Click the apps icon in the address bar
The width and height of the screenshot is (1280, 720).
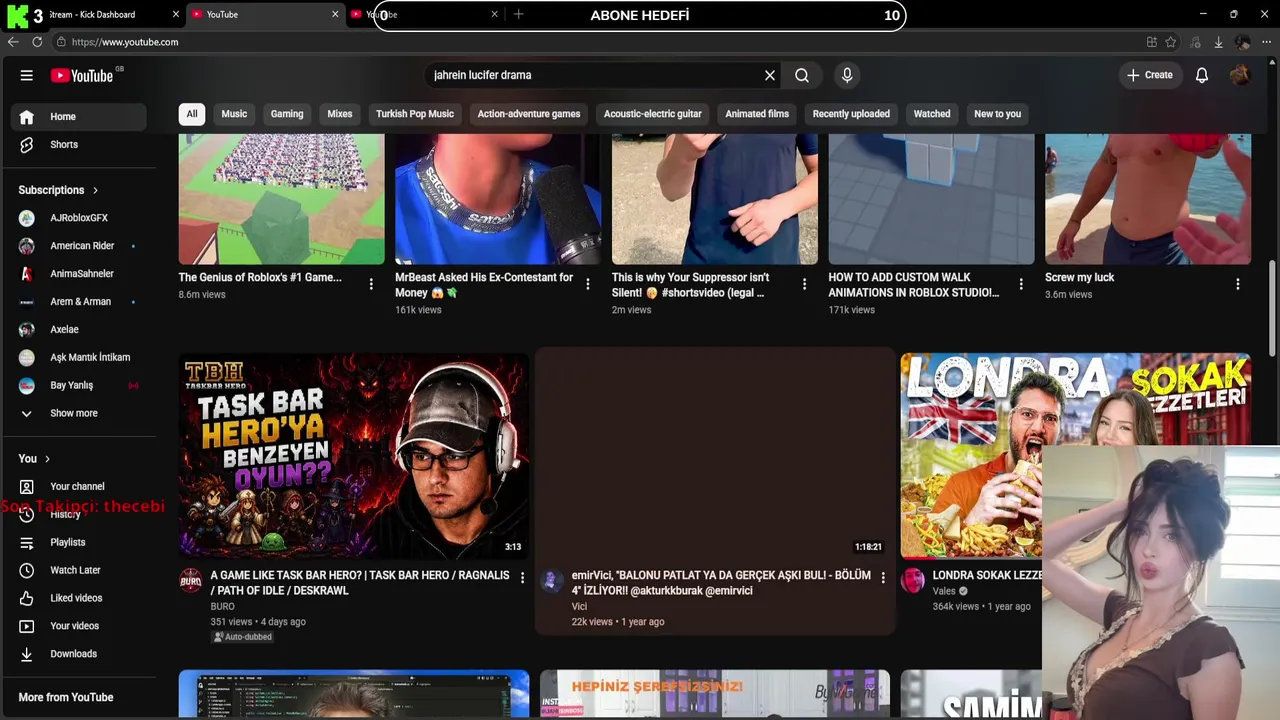1152,42
